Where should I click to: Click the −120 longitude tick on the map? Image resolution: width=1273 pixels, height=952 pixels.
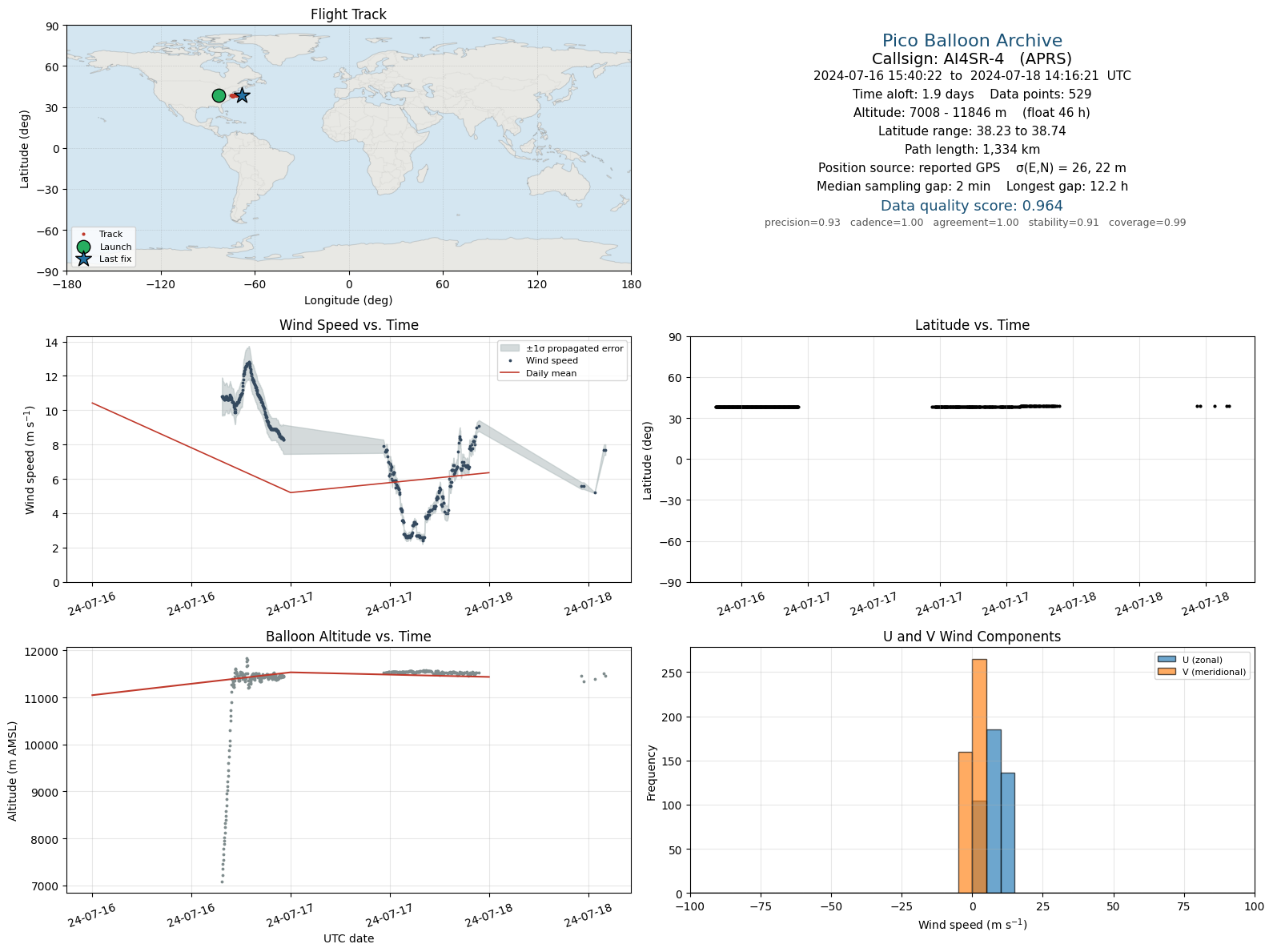160,284
